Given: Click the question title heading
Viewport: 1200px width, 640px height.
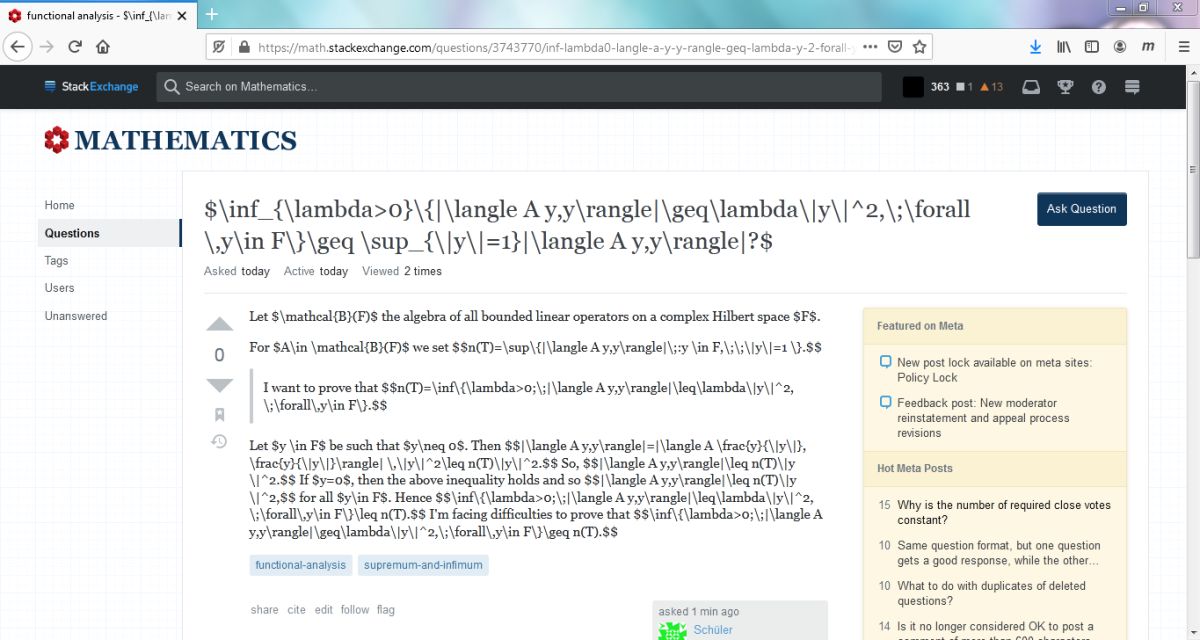Looking at the screenshot, I should (x=587, y=225).
